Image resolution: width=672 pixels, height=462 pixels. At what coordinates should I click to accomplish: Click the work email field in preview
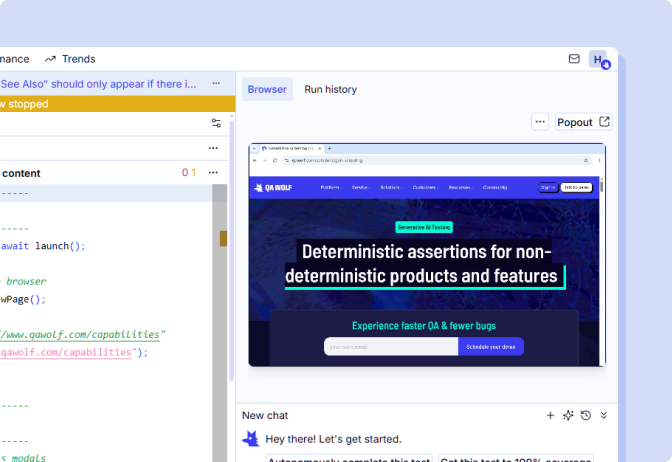(x=391, y=346)
